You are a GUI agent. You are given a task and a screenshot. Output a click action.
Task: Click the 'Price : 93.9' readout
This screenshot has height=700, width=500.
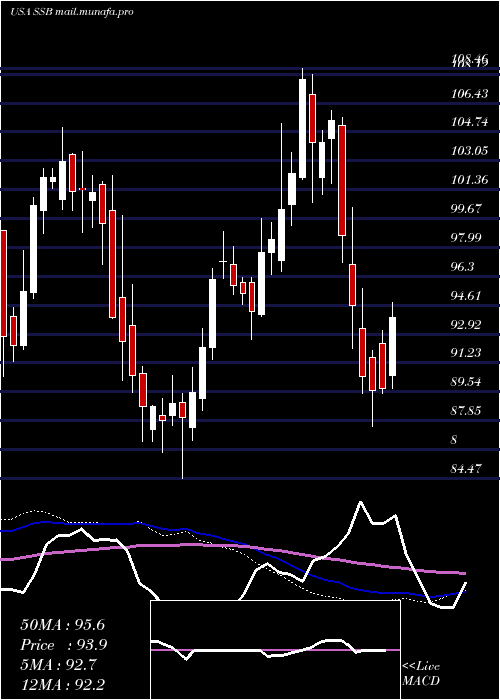click(x=64, y=645)
